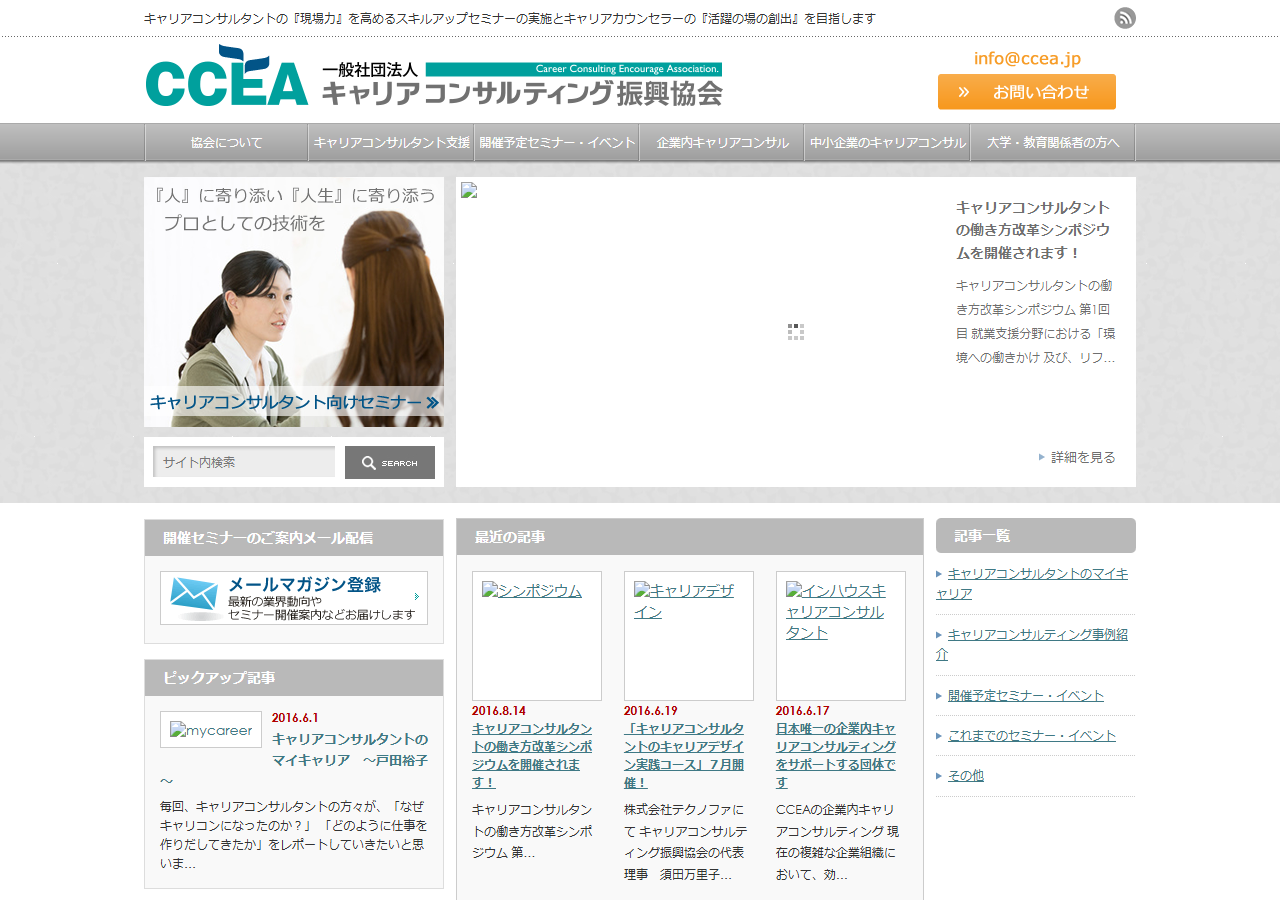Viewport: 1280px width, 900px height.
Task: Open the 中小企業のキャリアコンサル menu
Action: (x=888, y=142)
